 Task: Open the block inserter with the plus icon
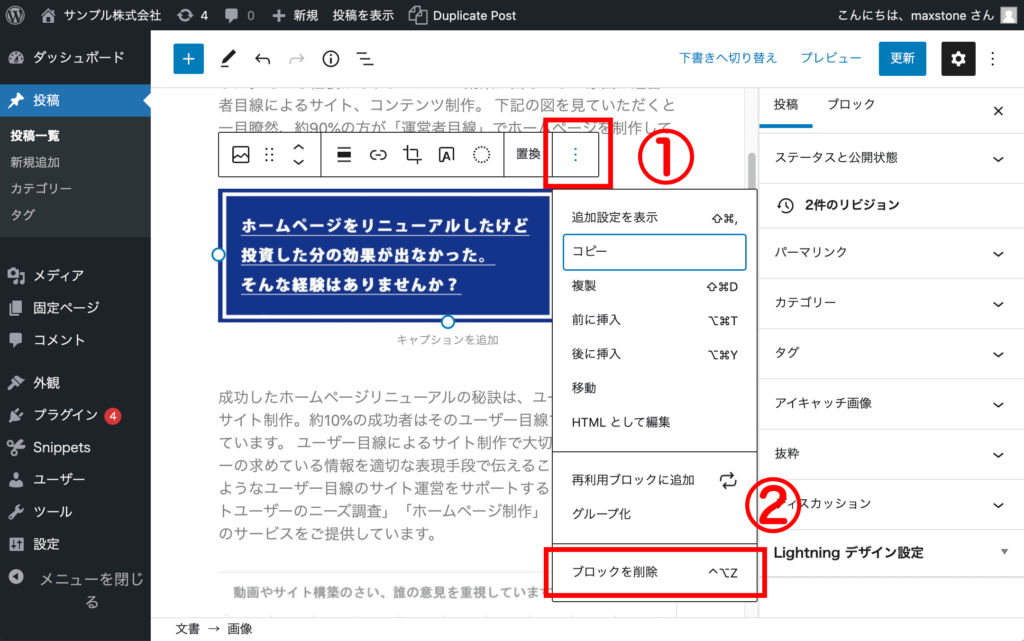[x=188, y=58]
